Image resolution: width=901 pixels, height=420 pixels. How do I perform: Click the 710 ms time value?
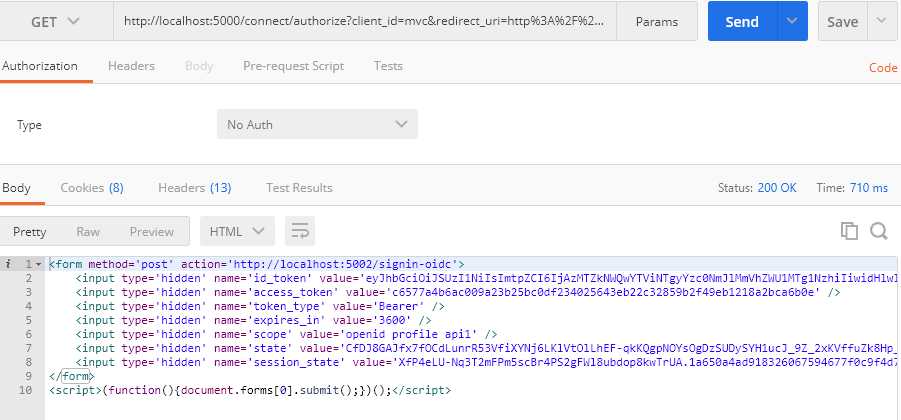868,188
